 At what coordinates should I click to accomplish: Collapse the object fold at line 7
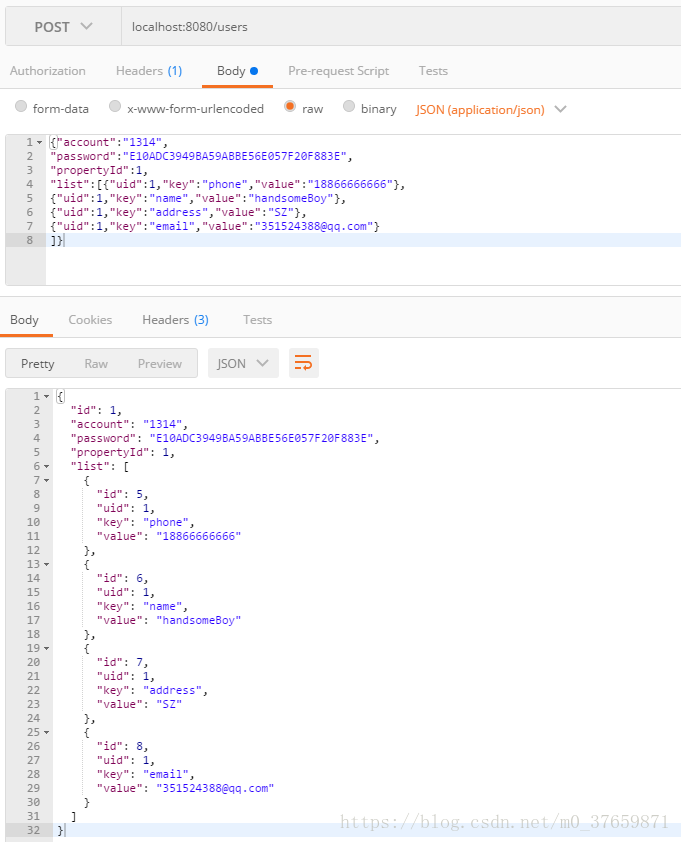46,481
